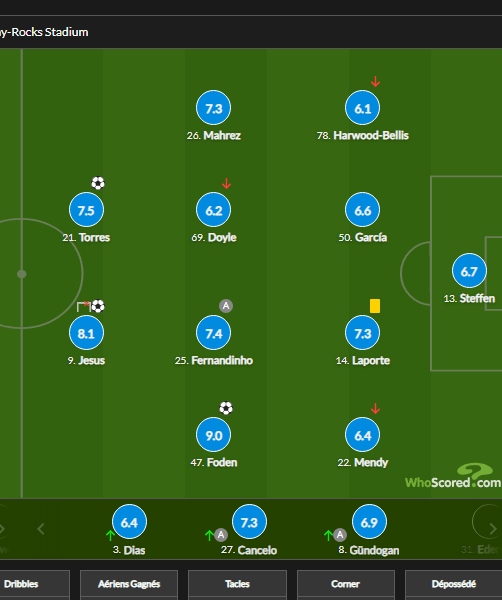Screen dimensions: 502x600
Task: Click the missed shot icon above Jesus
Action: tap(83, 306)
